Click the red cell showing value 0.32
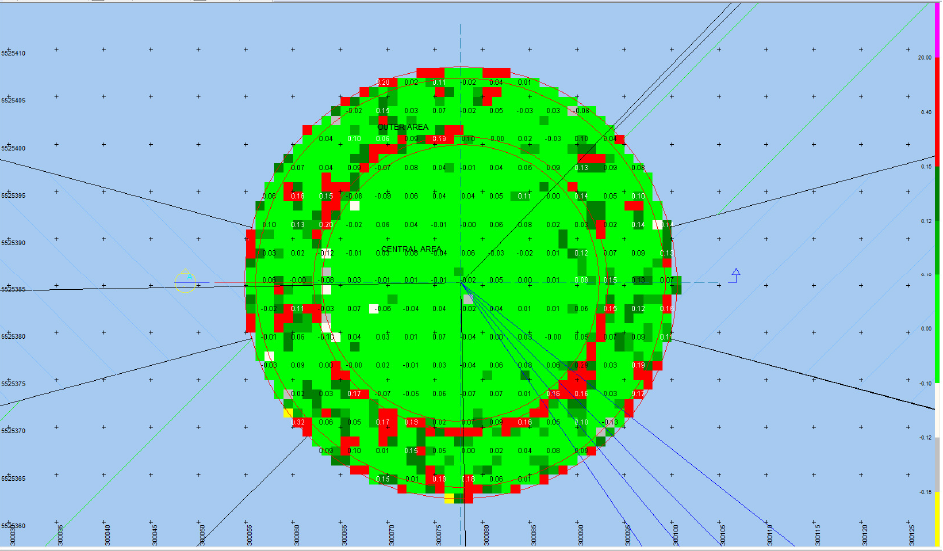Image resolution: width=943 pixels, height=551 pixels. click(299, 423)
